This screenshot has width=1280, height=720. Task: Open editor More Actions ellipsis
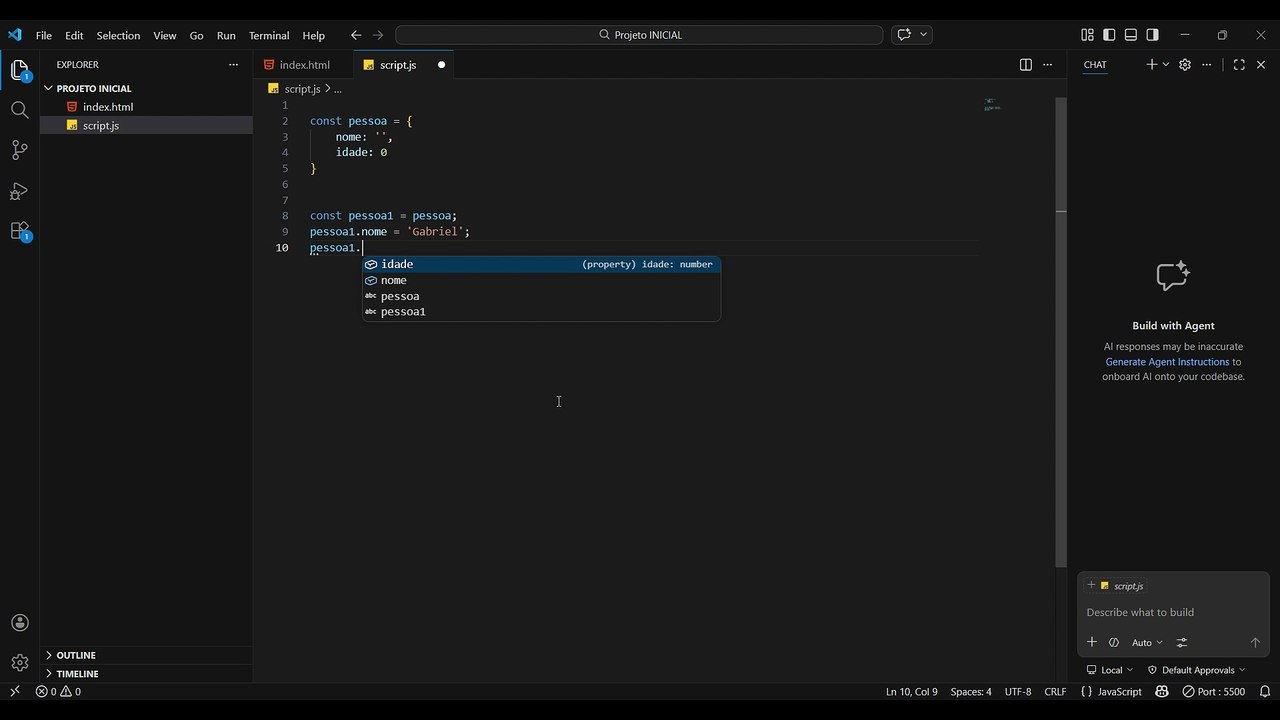[x=1047, y=65]
